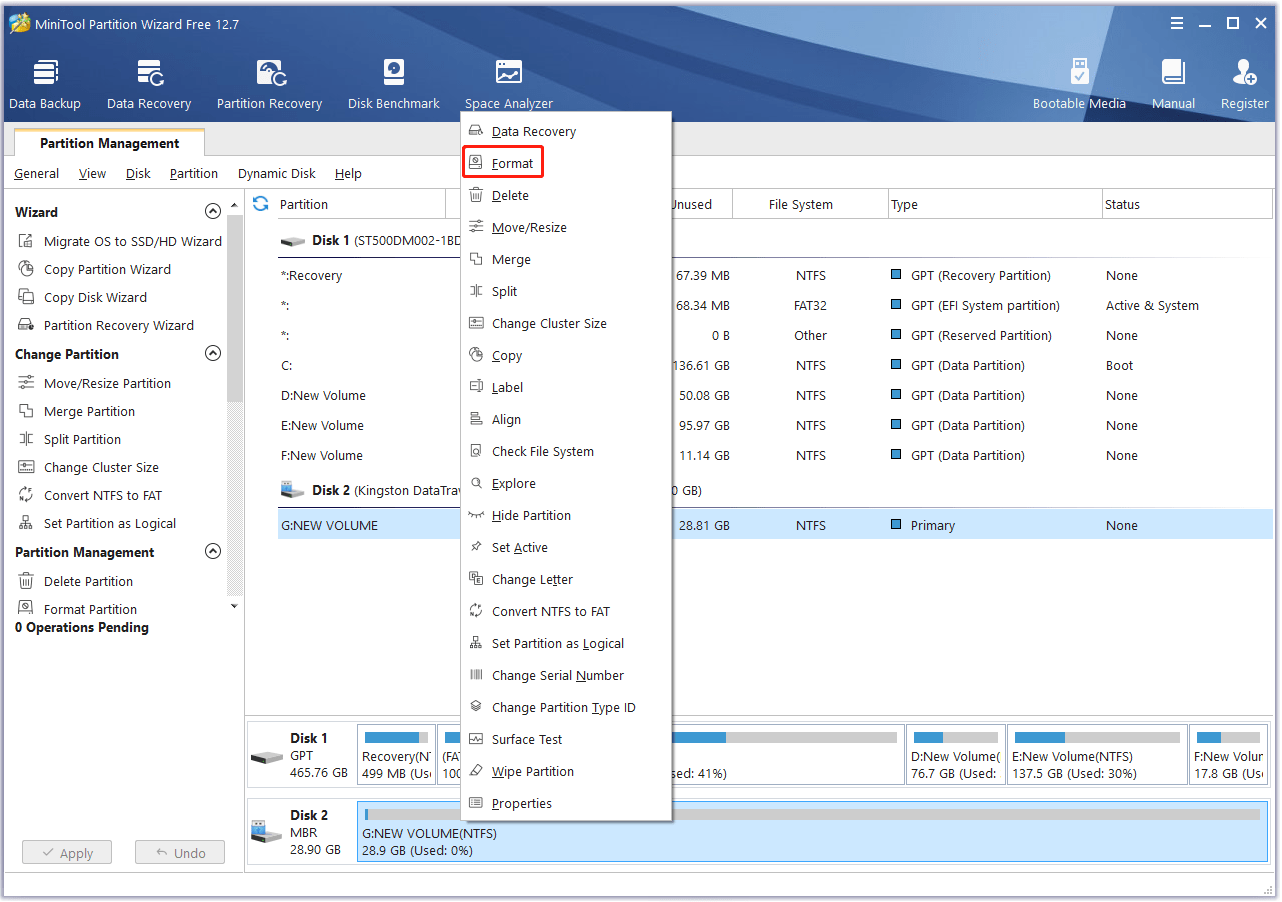Launch Data Recovery from the toolbar

[148, 80]
